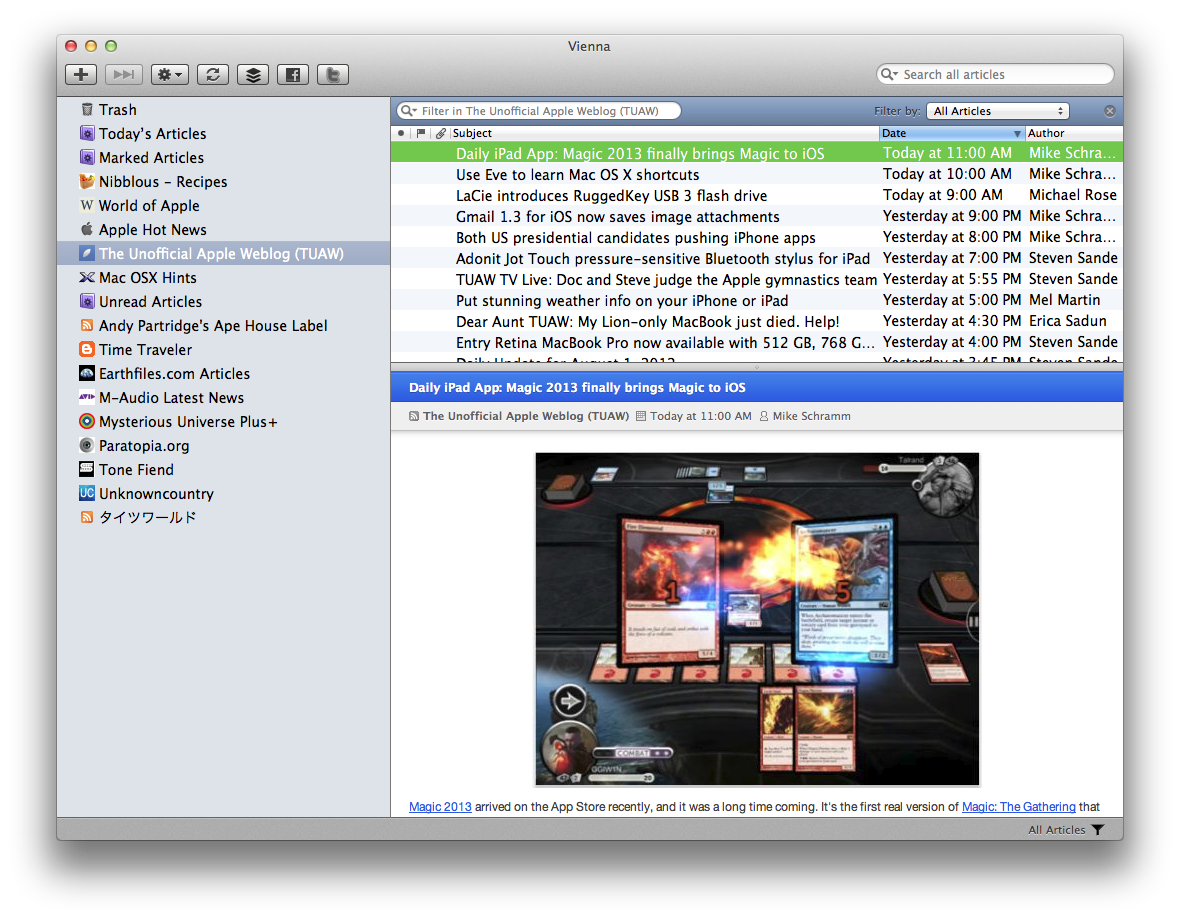Refresh all subscriptions
Image resolution: width=1180 pixels, height=919 pixels.
point(213,75)
